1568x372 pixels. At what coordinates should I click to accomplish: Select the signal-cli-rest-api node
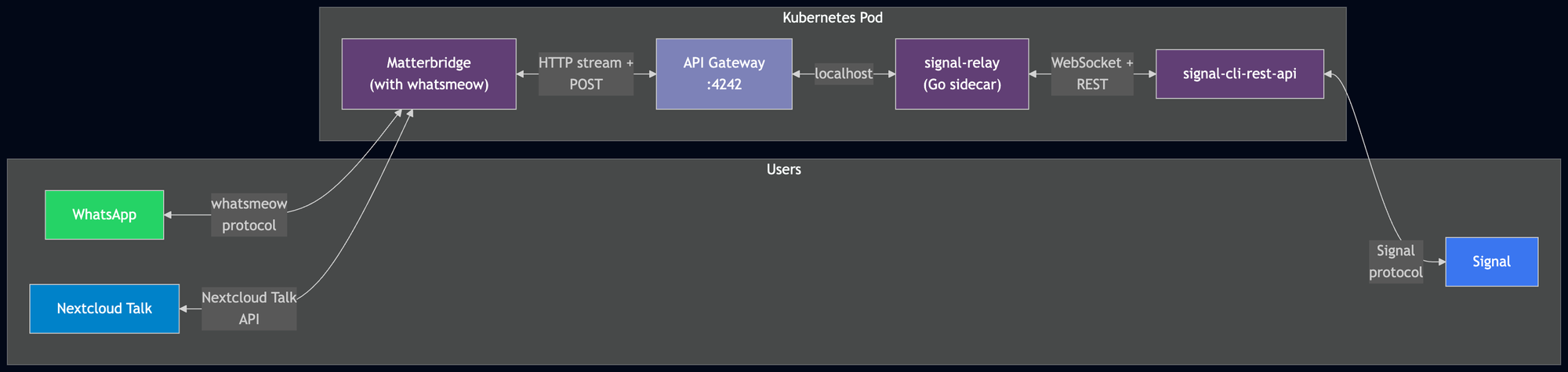pyautogui.click(x=1239, y=74)
